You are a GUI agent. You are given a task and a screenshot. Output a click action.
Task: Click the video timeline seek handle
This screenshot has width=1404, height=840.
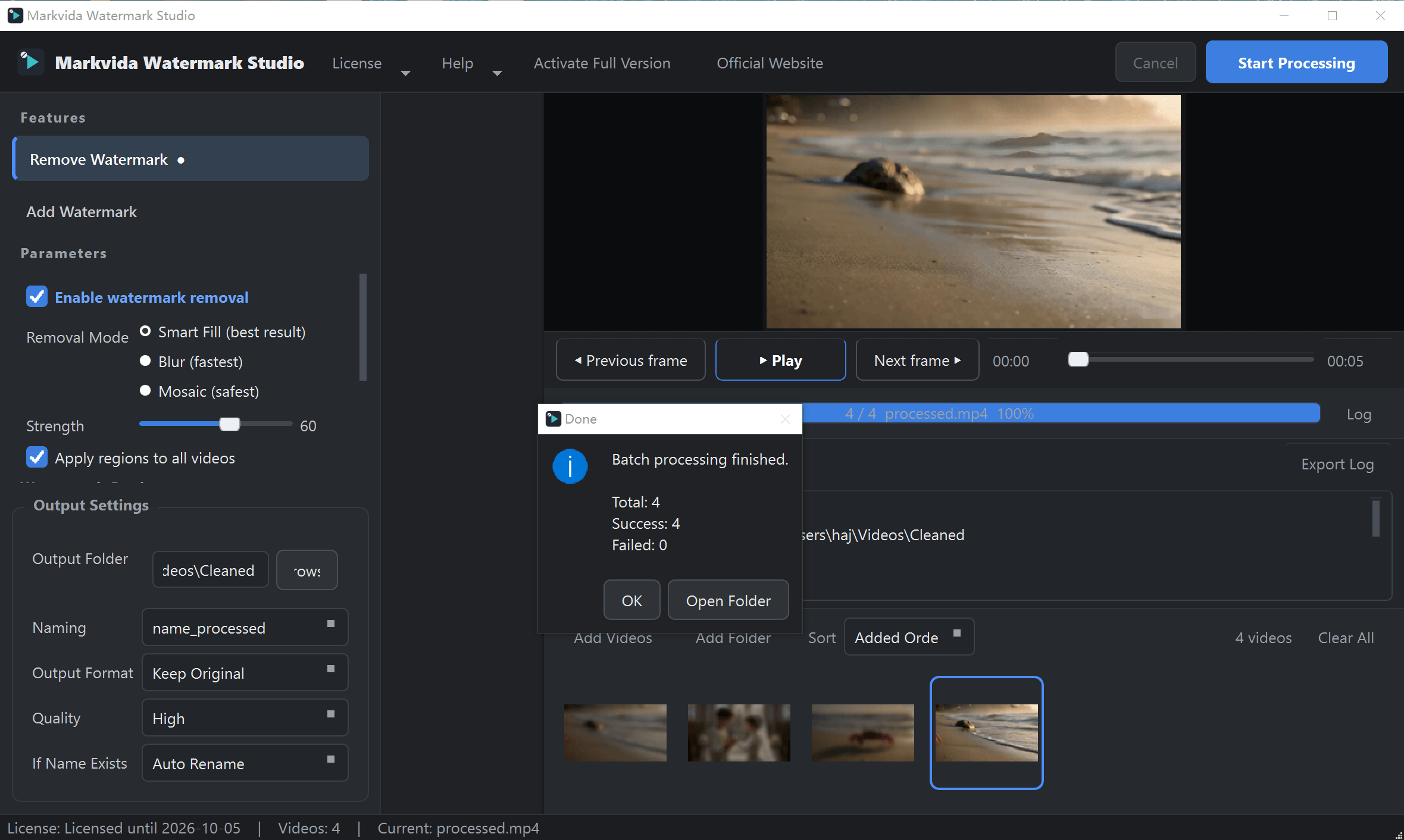(x=1078, y=359)
